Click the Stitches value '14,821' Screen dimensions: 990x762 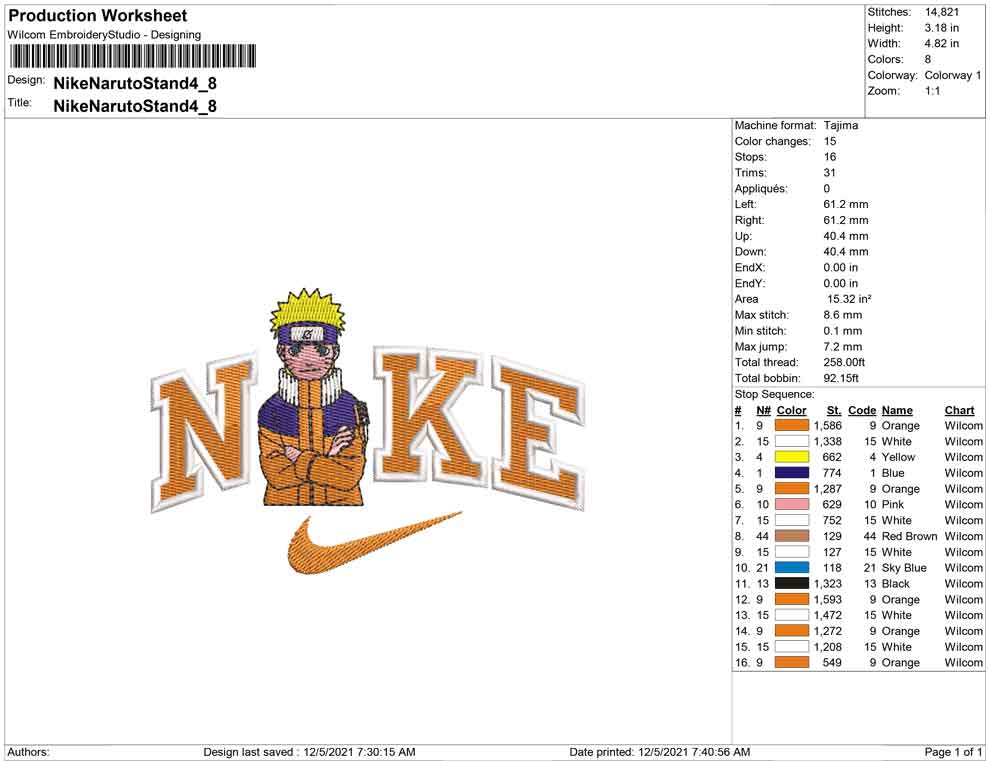pyautogui.click(x=942, y=12)
